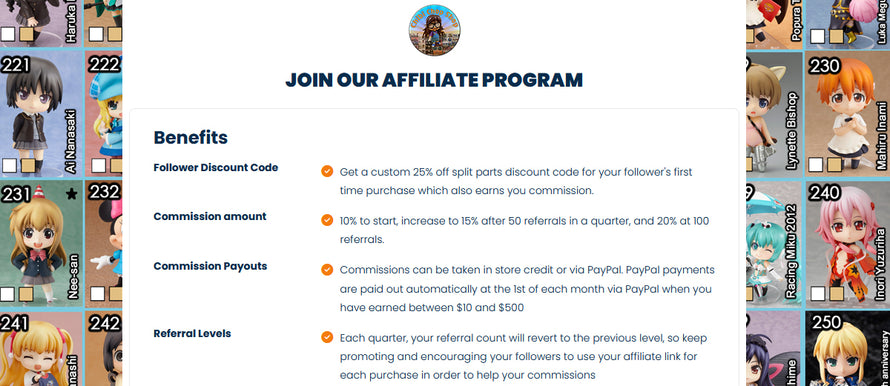The height and width of the screenshot is (386, 890).
Task: Click the number badge 250
Action: click(x=826, y=322)
